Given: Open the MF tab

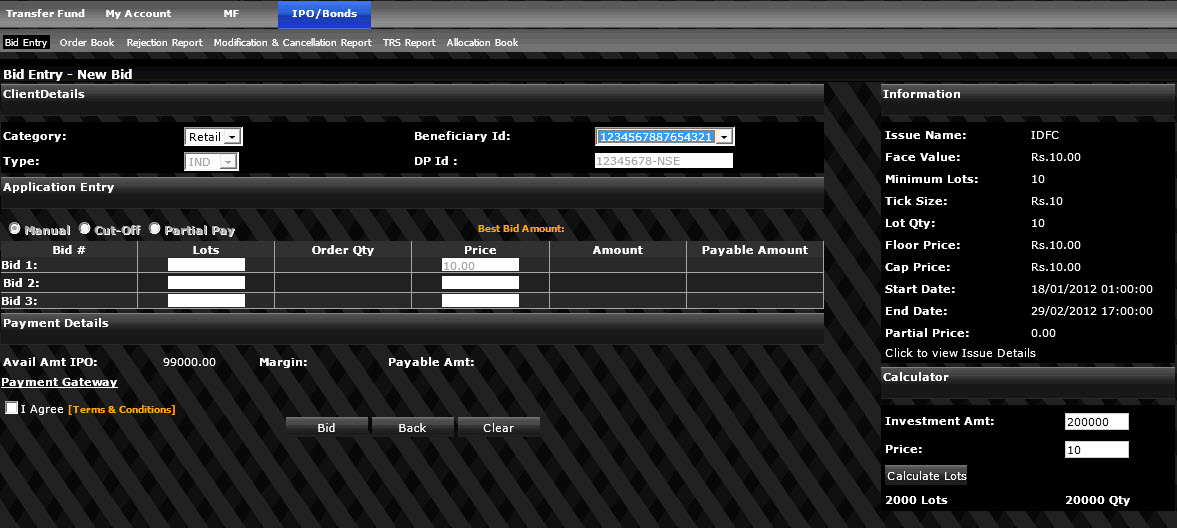Looking at the screenshot, I should [x=231, y=14].
